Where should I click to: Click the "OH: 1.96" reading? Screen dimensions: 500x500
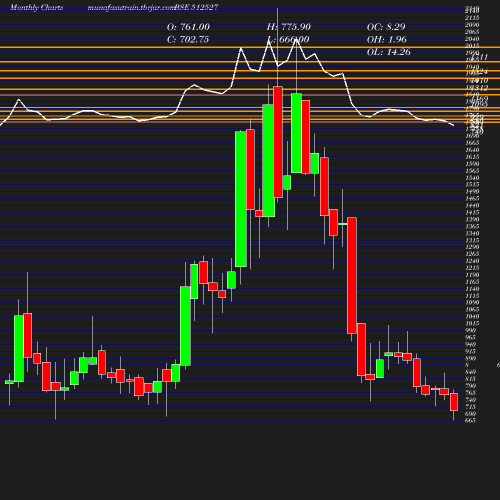pos(387,40)
